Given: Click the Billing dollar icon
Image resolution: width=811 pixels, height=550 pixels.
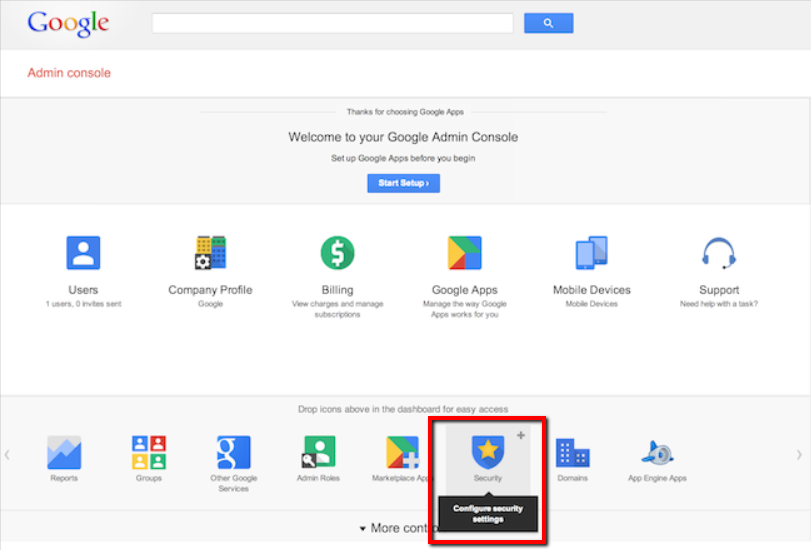Looking at the screenshot, I should (x=337, y=253).
